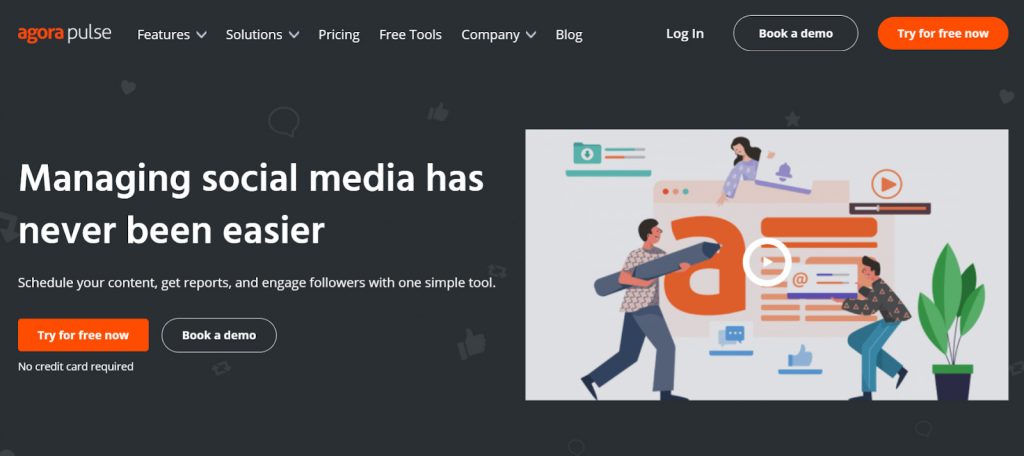1024x456 pixels.
Task: Open the Free Tools page
Action: 410,35
